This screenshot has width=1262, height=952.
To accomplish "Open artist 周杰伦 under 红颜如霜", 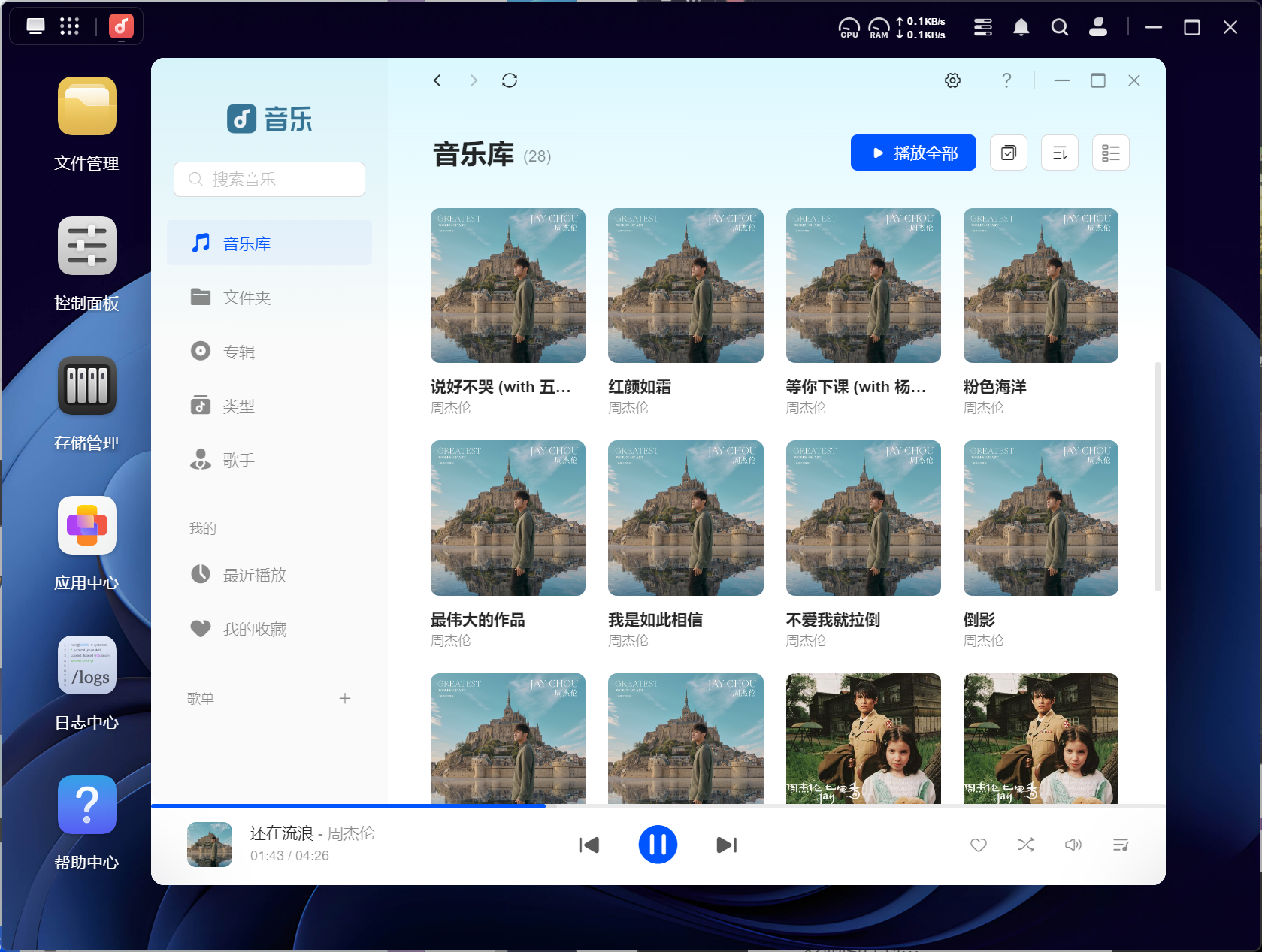I will click(628, 408).
